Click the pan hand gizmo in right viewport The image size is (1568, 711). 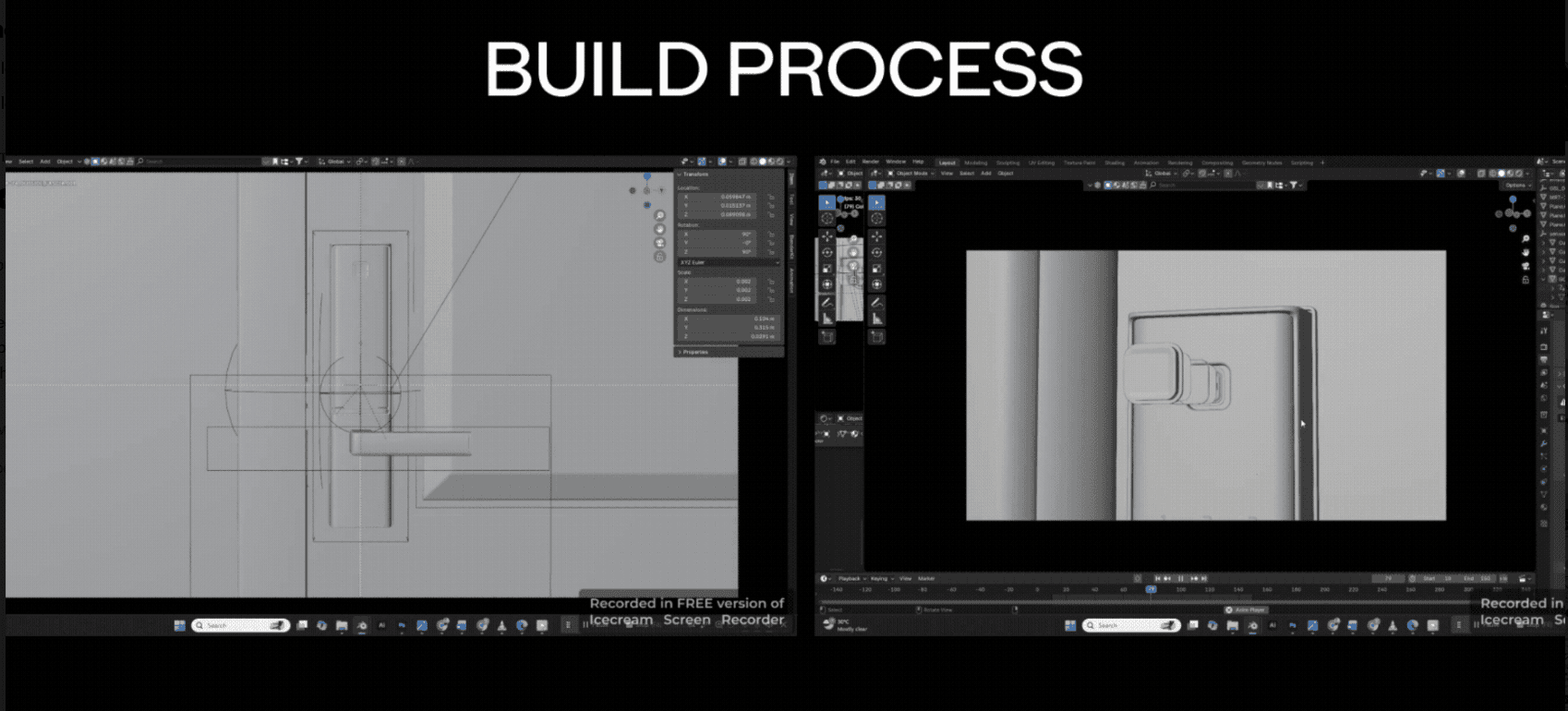(x=1526, y=252)
